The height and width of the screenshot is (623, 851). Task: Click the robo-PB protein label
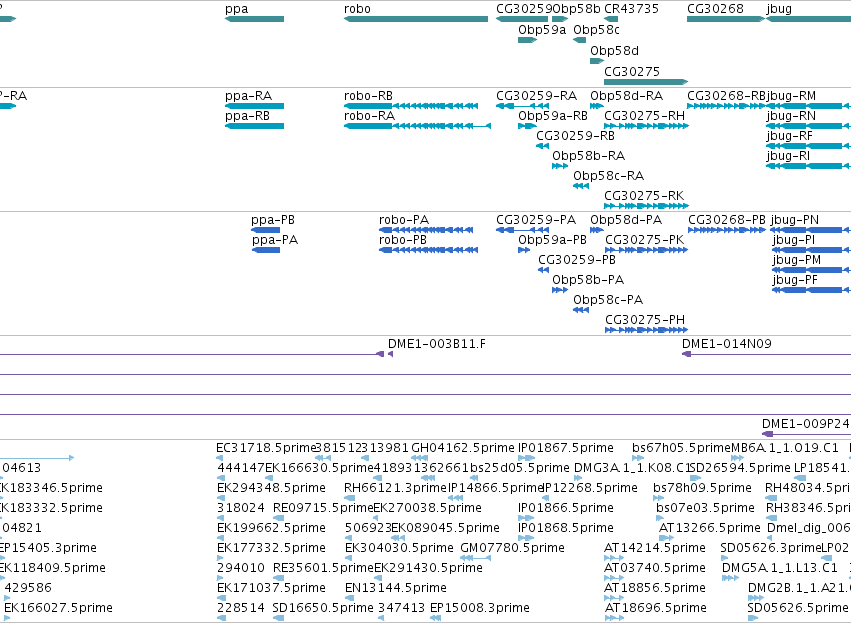[x=403, y=240]
